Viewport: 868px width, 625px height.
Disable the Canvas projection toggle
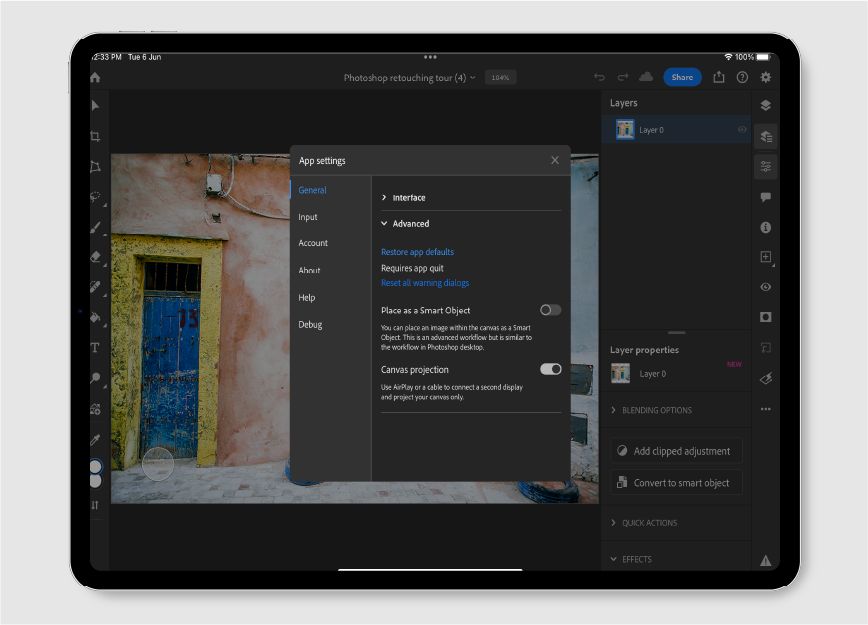coord(551,369)
